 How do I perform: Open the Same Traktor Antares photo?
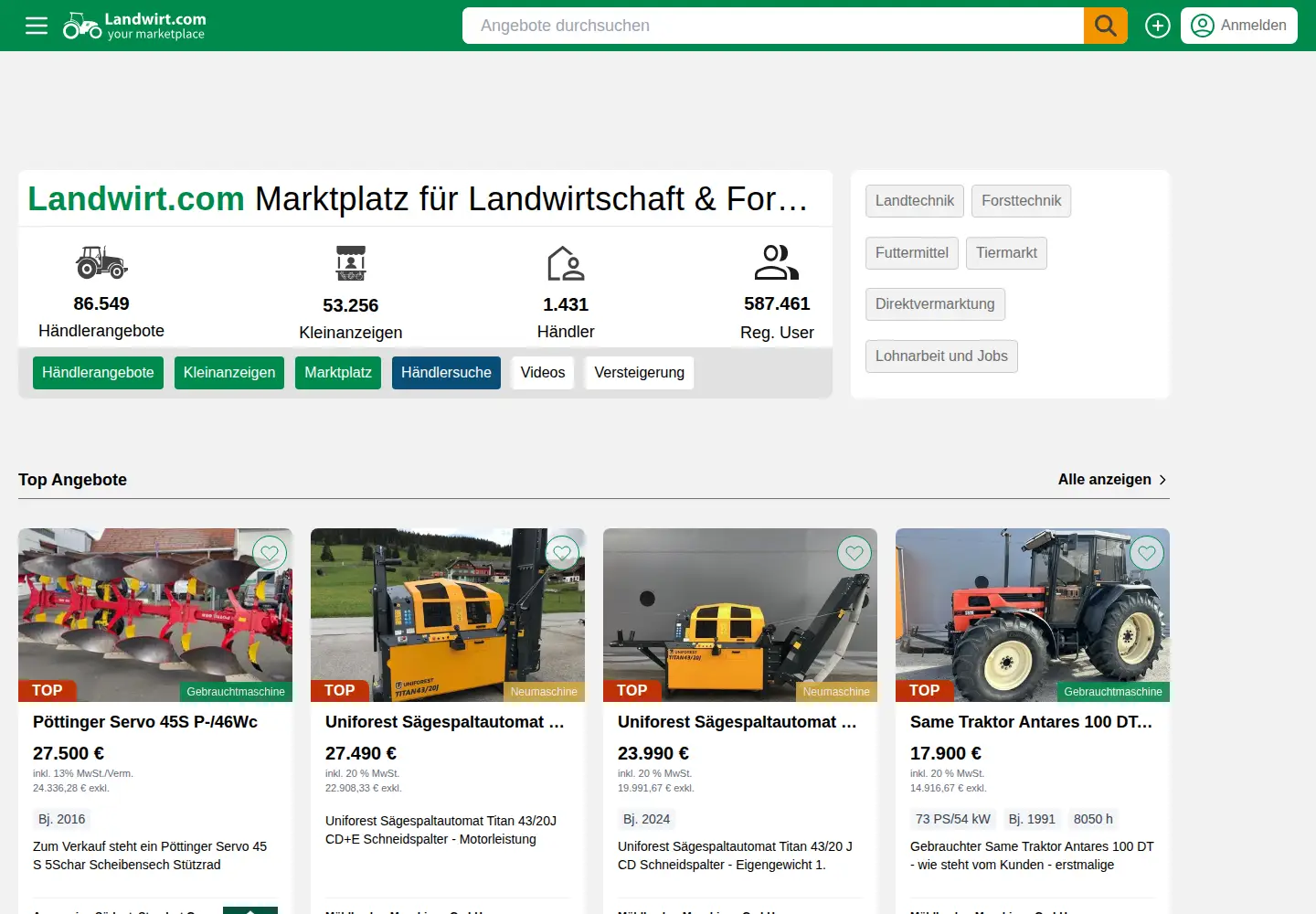1033,615
